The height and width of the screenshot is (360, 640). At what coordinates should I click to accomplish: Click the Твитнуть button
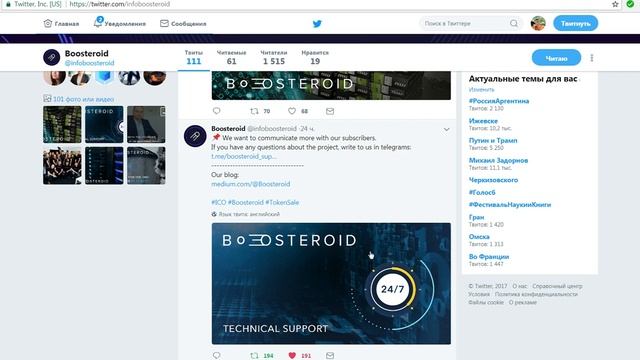576,23
